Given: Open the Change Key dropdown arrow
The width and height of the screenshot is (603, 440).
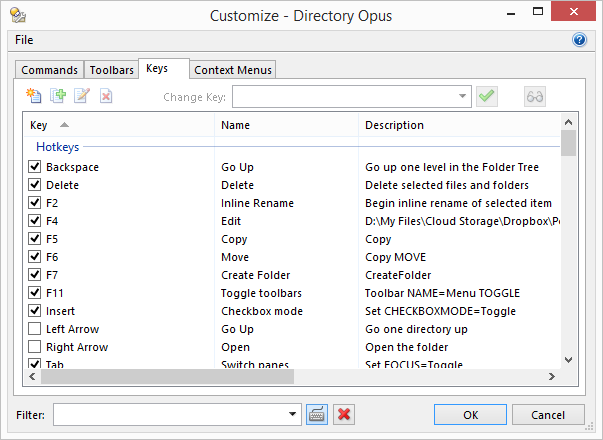Looking at the screenshot, I should coord(462,96).
